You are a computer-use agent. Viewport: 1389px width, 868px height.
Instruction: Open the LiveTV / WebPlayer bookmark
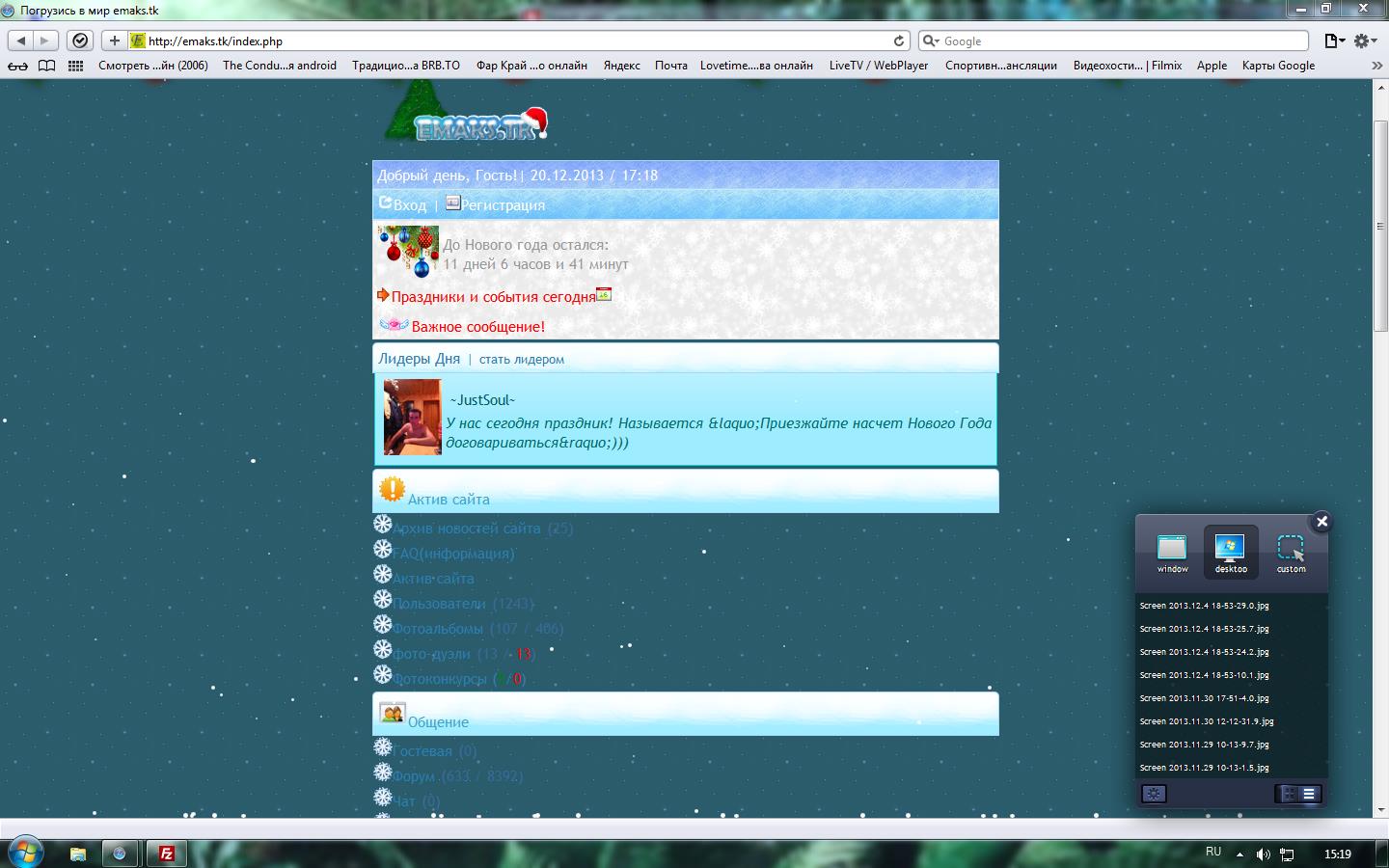pos(879,66)
